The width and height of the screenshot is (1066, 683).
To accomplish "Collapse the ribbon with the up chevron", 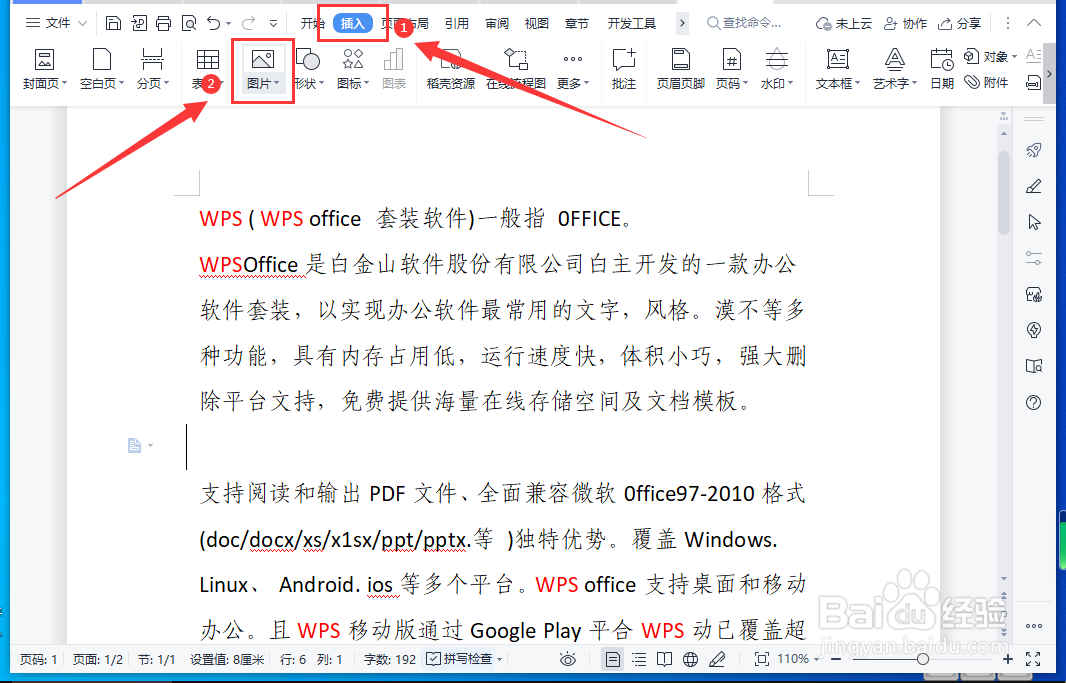I will point(1033,23).
